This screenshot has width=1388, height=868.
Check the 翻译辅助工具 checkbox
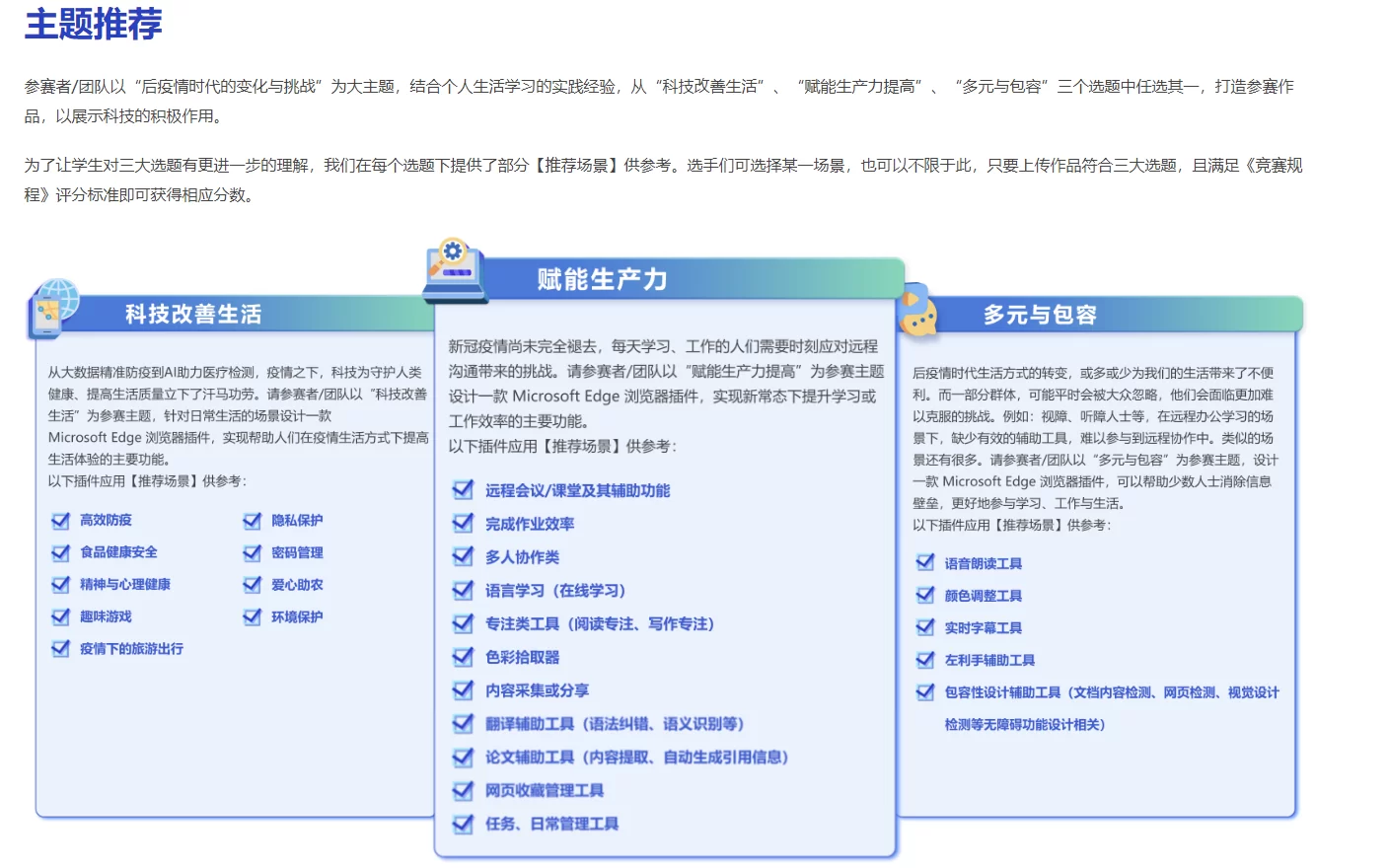click(x=463, y=723)
